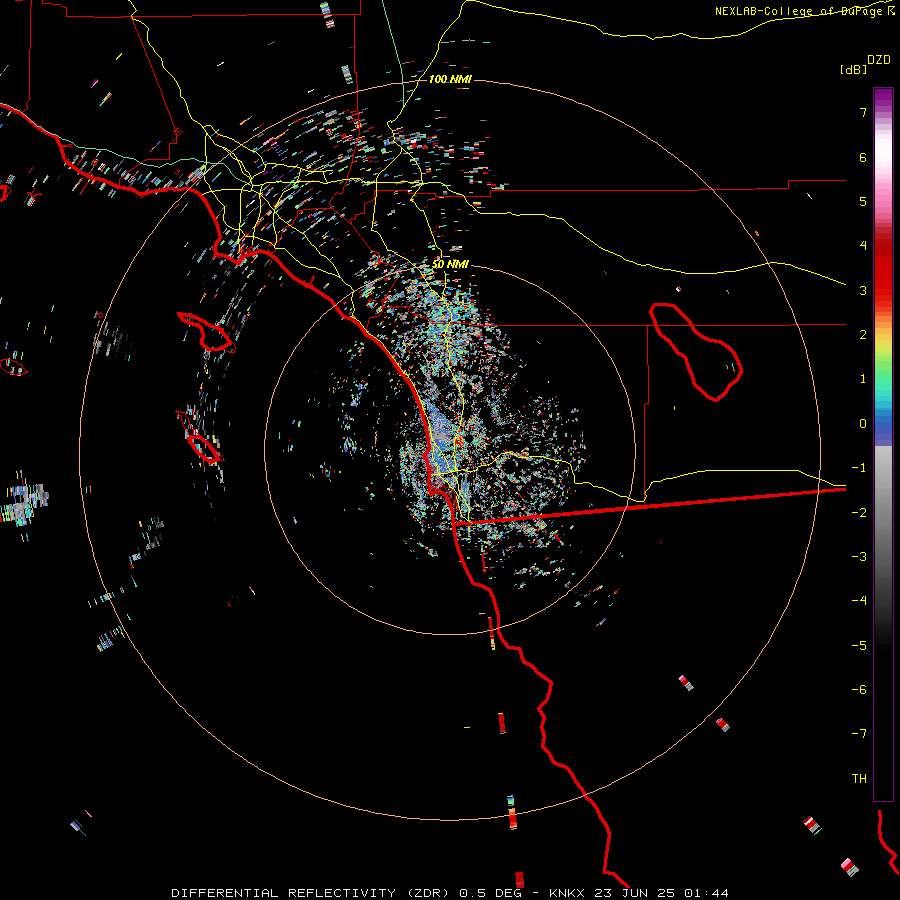Click the "3" value on color scale
The width and height of the screenshot is (900, 900).
tap(863, 290)
